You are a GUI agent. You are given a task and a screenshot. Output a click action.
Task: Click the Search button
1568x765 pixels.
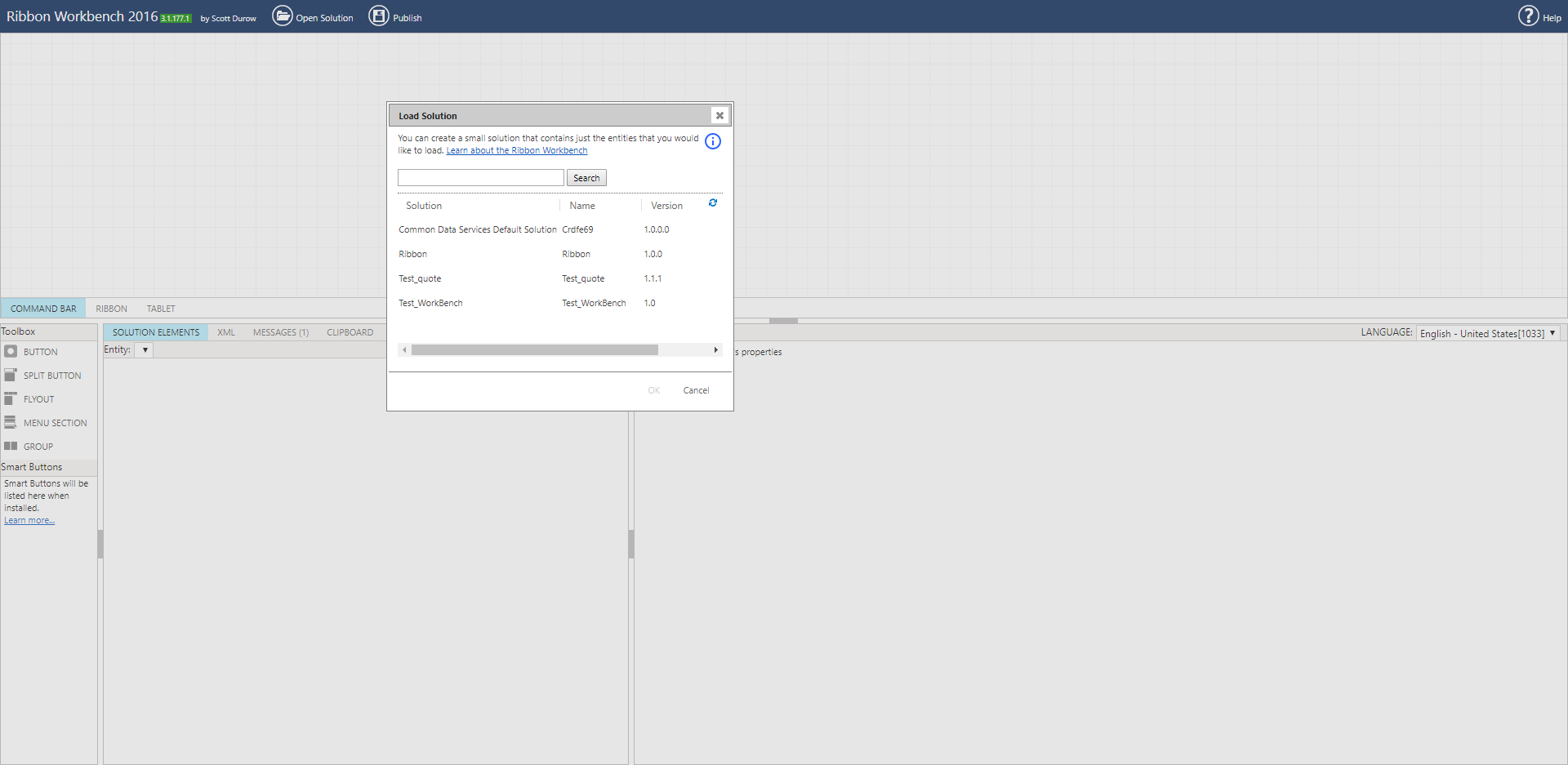pos(586,177)
